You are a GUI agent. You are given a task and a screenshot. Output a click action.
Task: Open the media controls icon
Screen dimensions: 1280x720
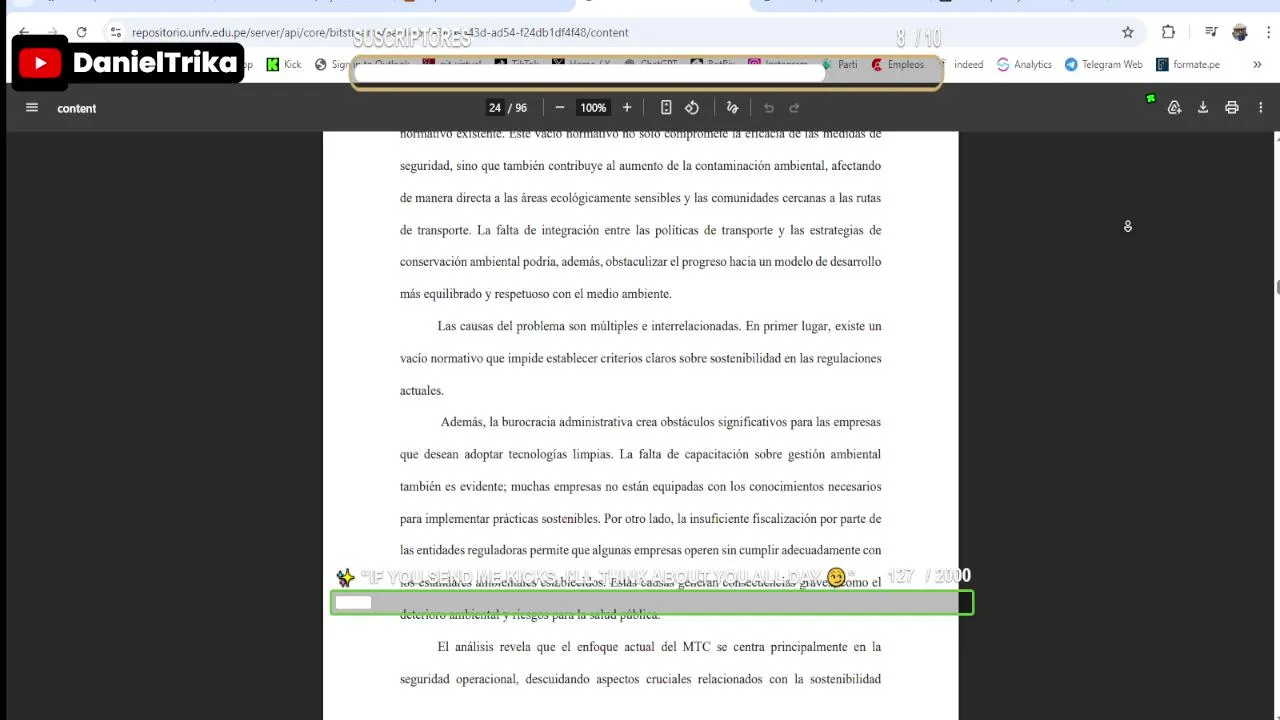coord(1211,32)
